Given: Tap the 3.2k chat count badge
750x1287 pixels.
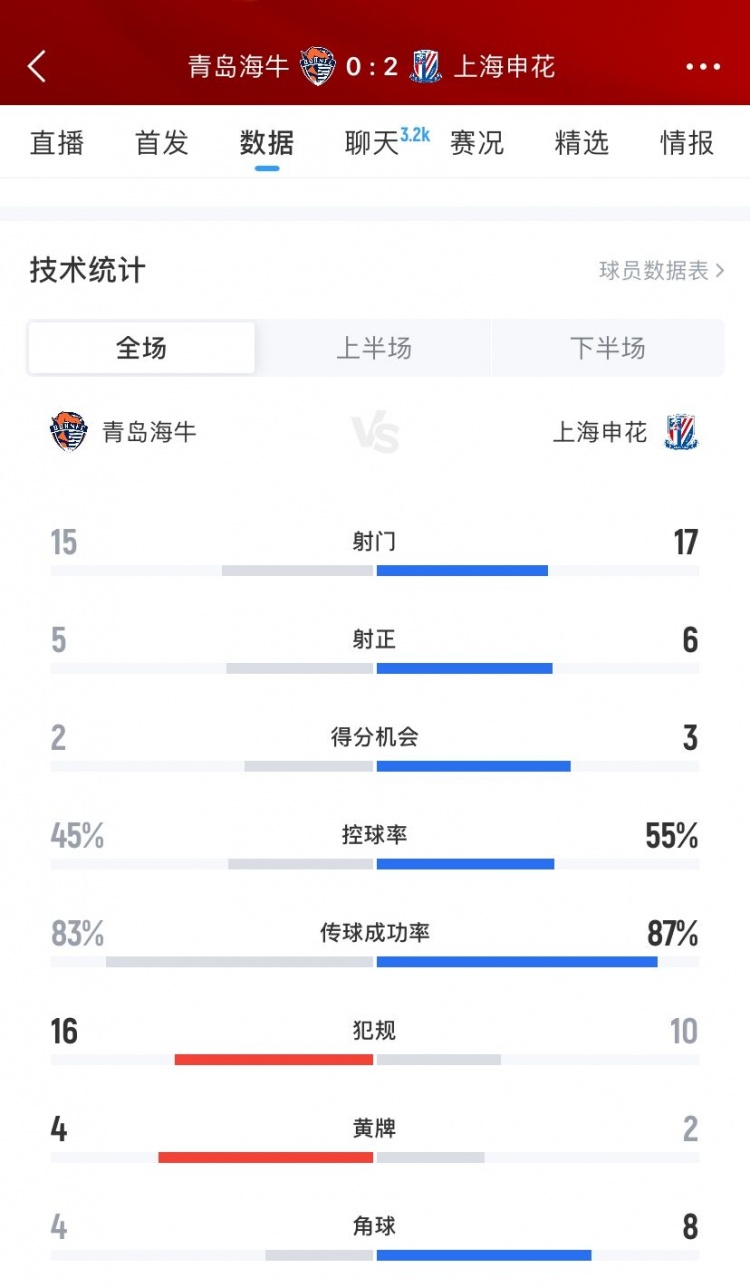Looking at the screenshot, I should point(414,134).
